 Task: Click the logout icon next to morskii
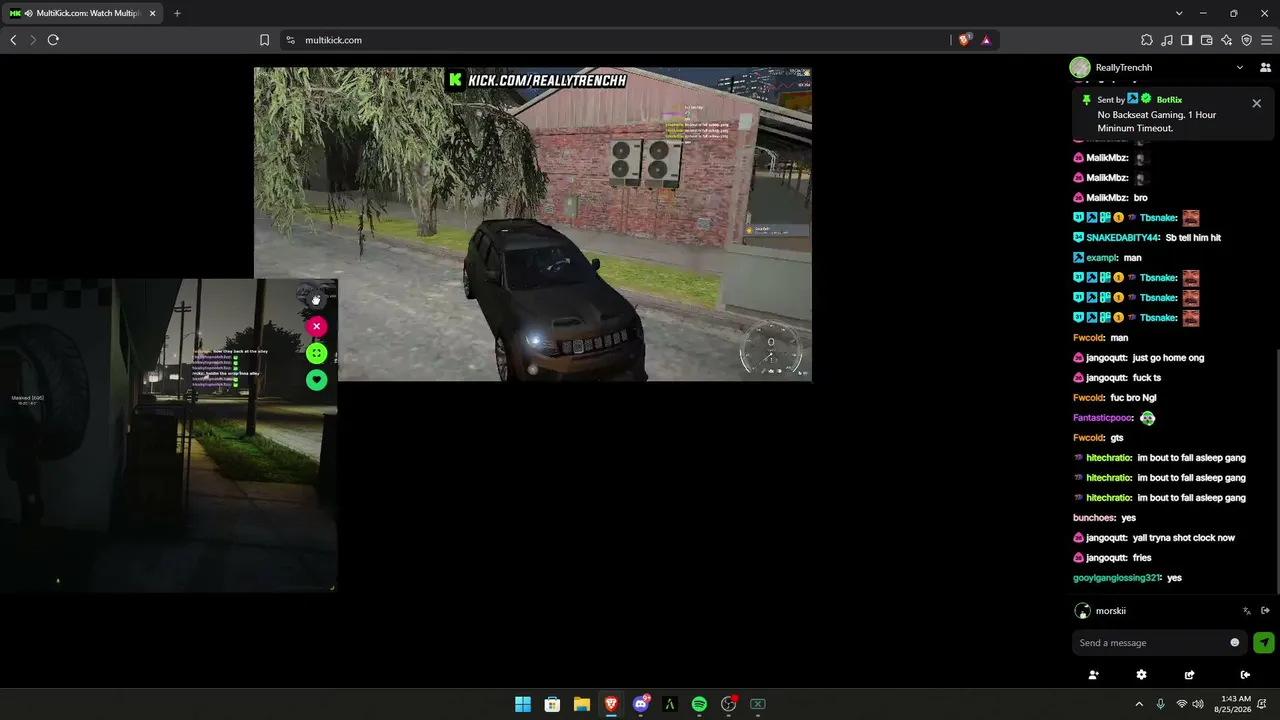[x=1265, y=611]
